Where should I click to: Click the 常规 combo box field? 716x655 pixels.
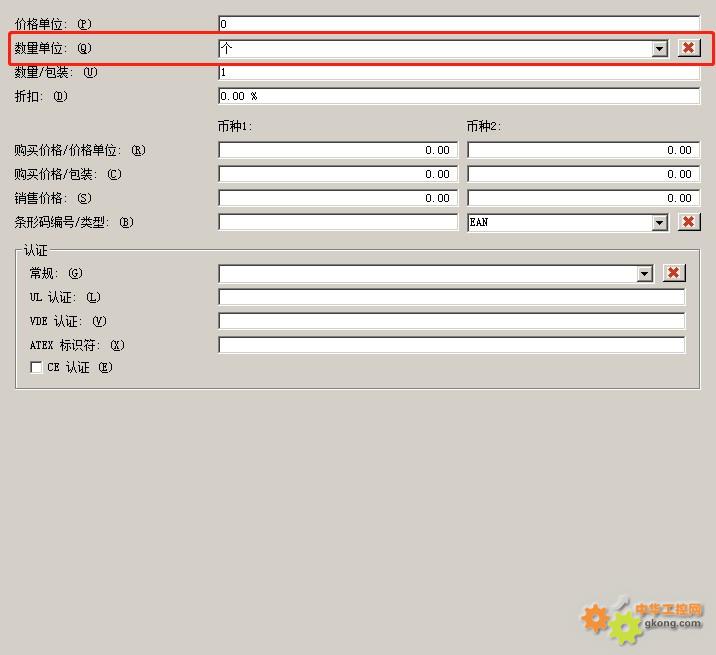click(x=436, y=274)
